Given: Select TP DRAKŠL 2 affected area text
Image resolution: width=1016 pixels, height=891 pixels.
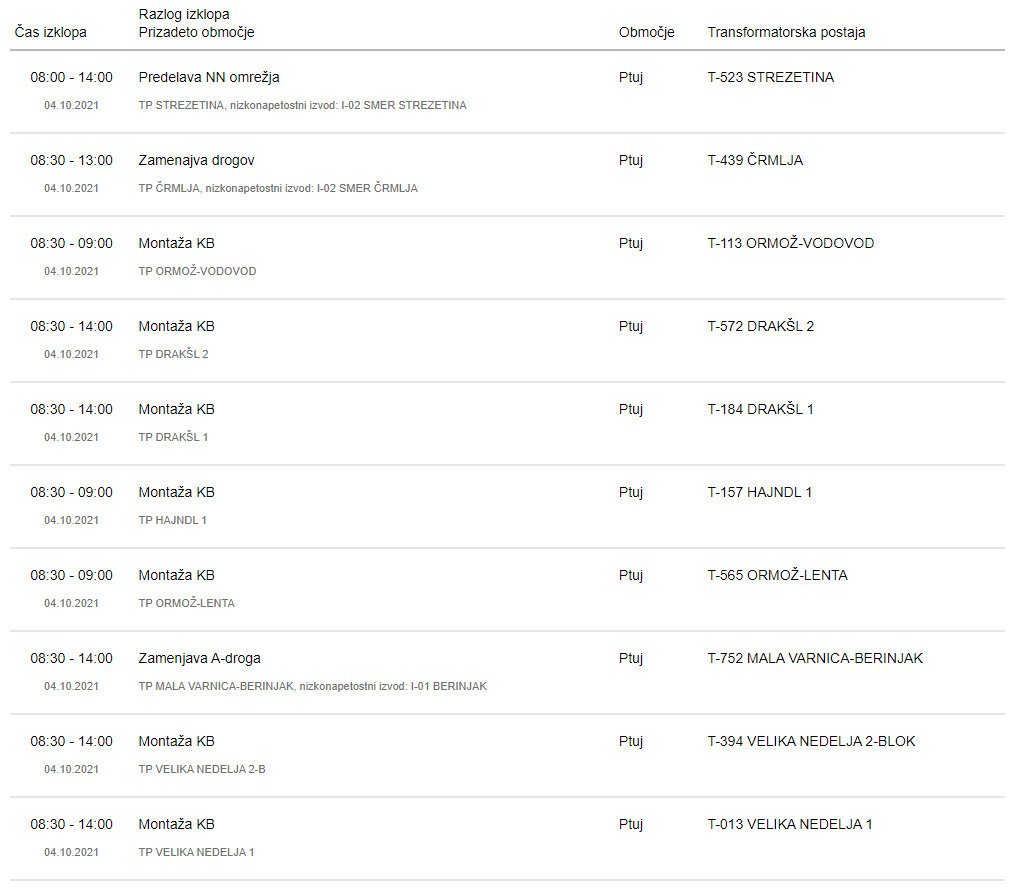Looking at the screenshot, I should pos(174,354).
